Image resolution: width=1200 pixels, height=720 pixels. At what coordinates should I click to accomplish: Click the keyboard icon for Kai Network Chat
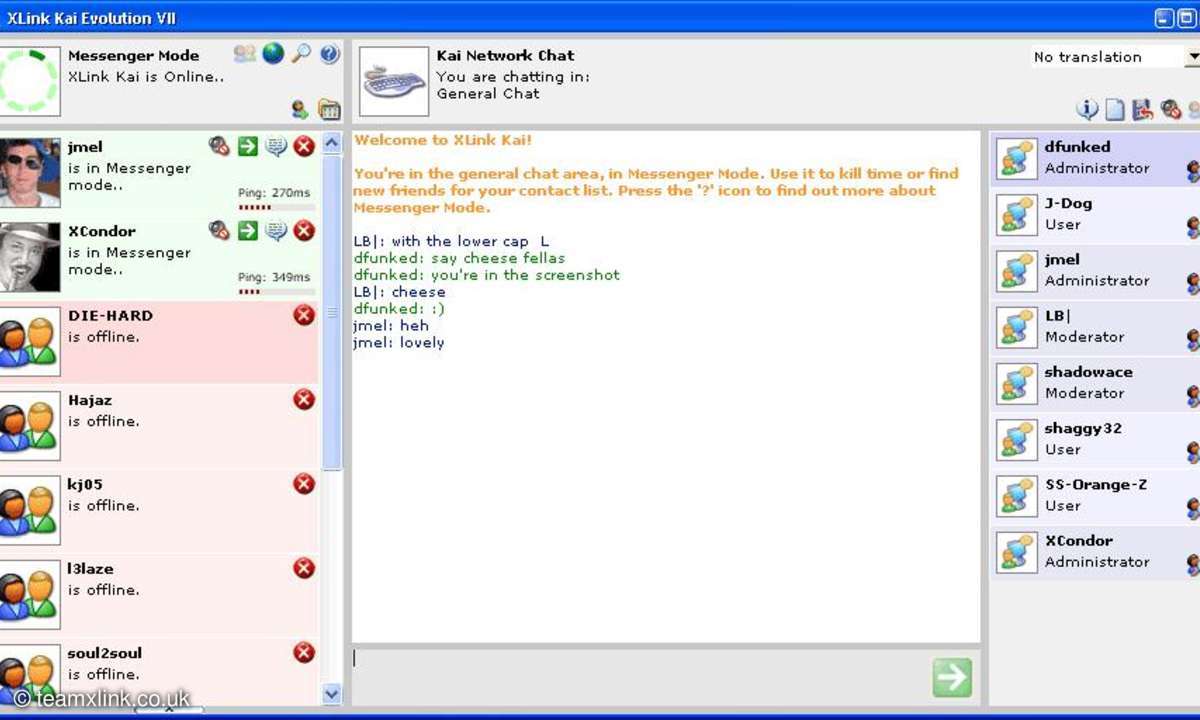pos(394,81)
